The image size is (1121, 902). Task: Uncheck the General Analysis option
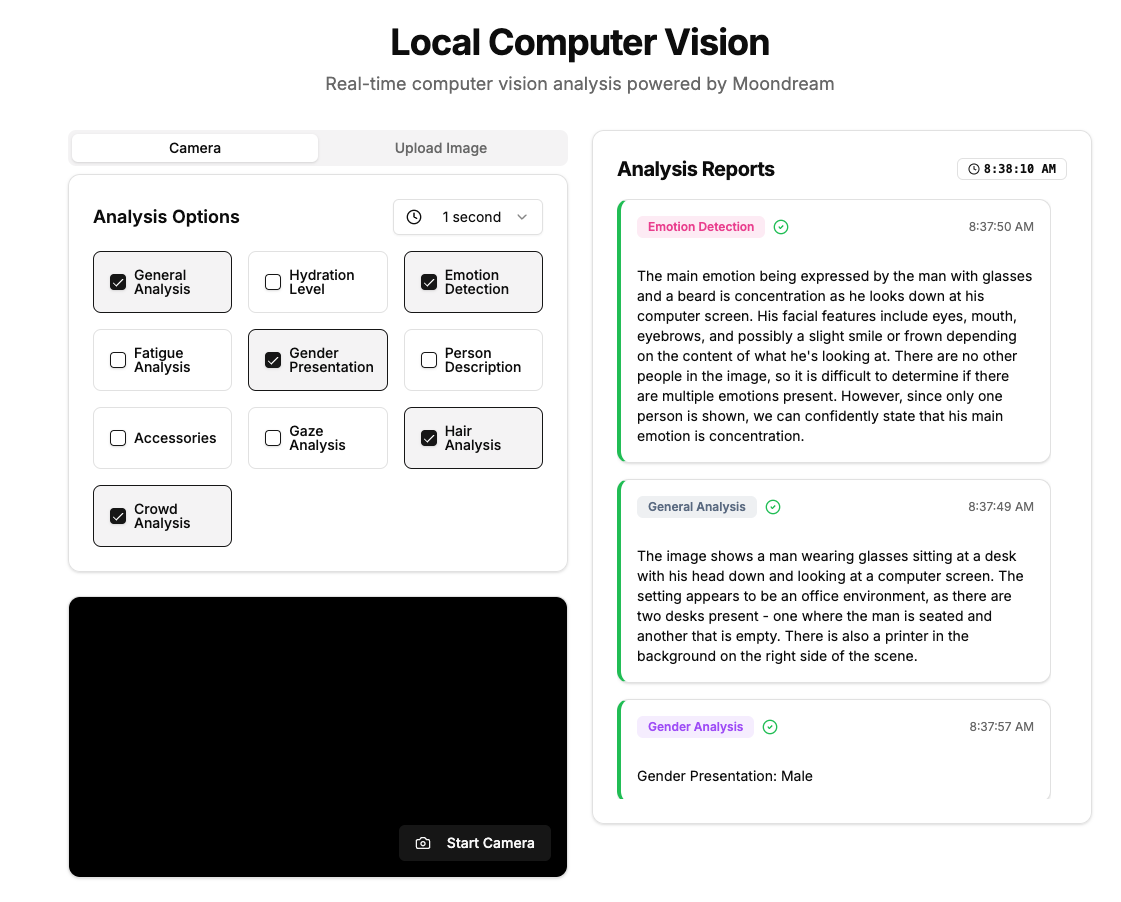(118, 282)
